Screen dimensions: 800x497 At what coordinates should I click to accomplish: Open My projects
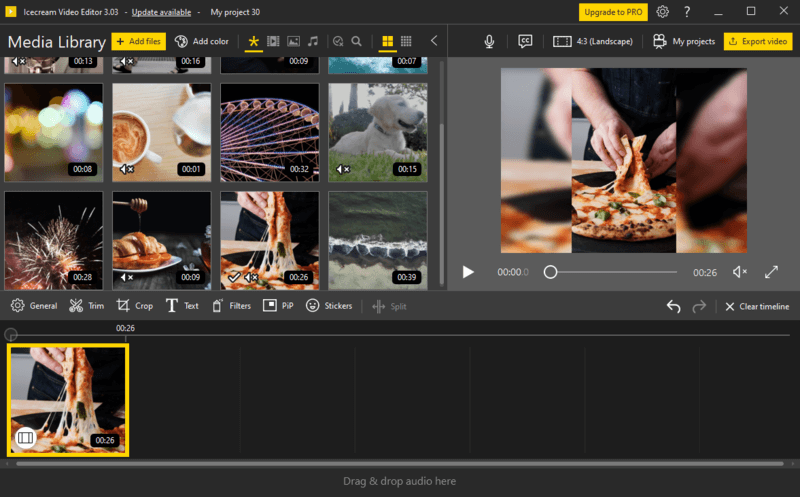coord(684,41)
